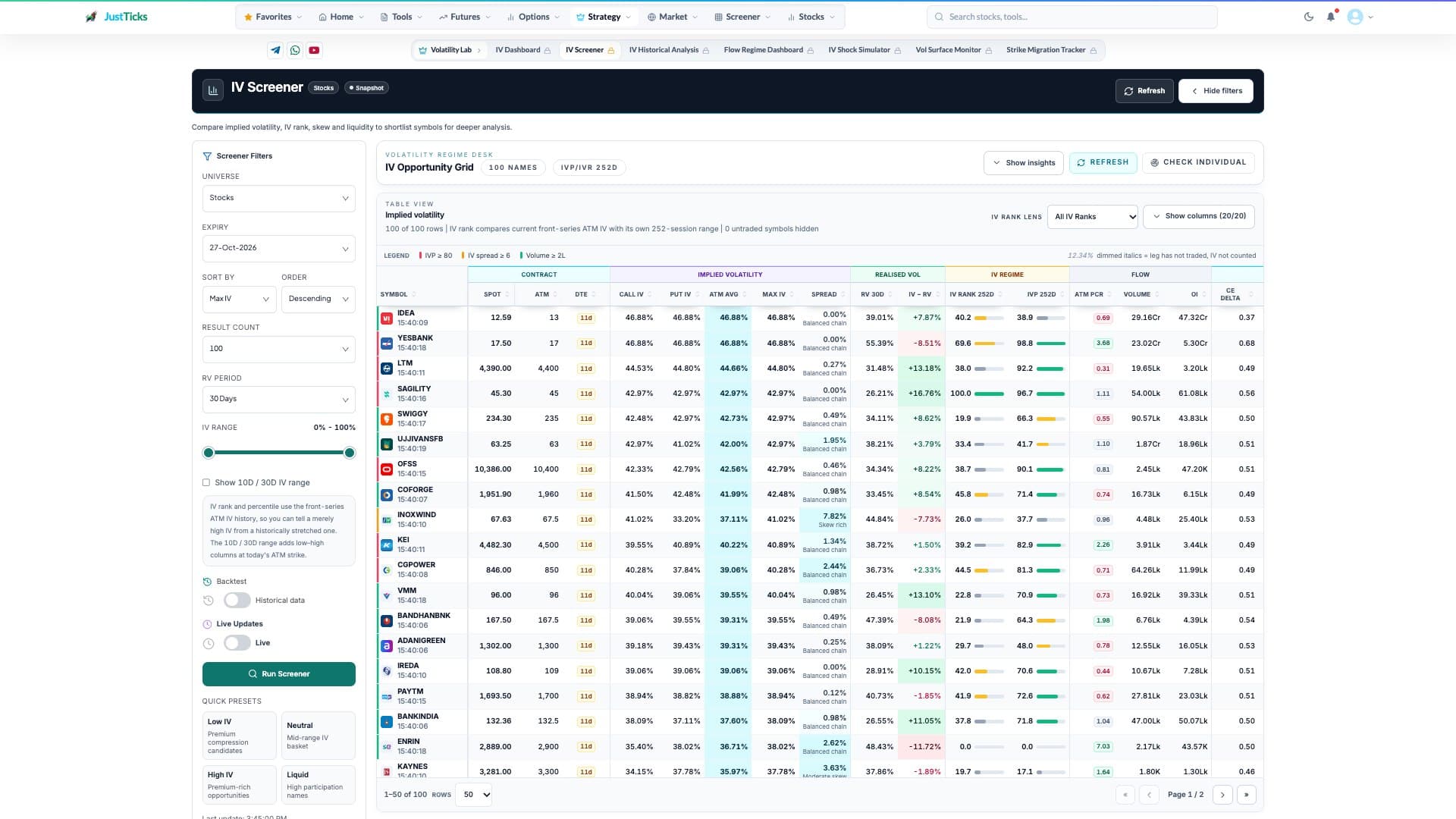Toggle the Historical data switch
This screenshot has width=1456, height=819.
(x=237, y=600)
